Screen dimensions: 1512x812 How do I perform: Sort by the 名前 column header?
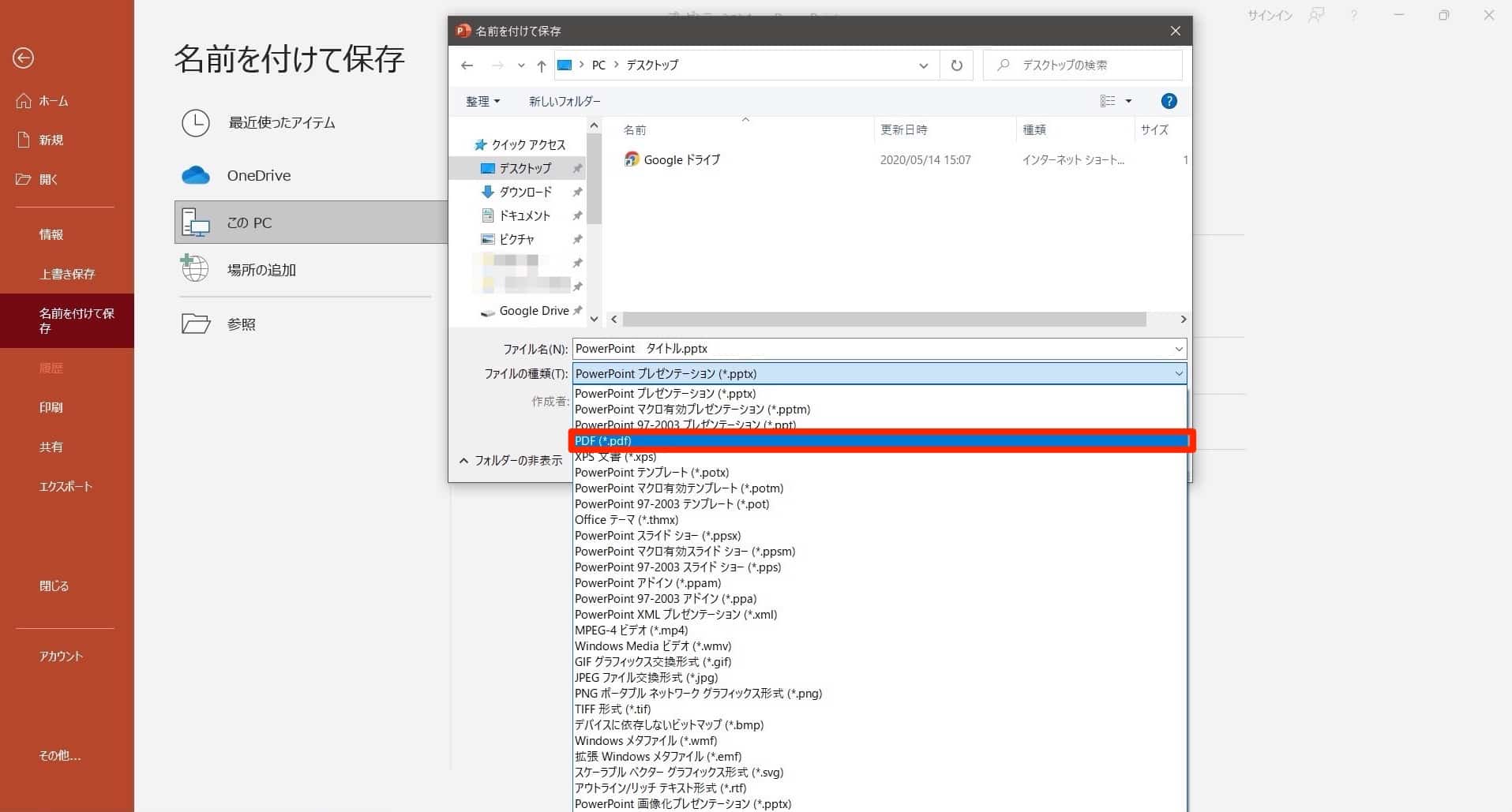(635, 130)
